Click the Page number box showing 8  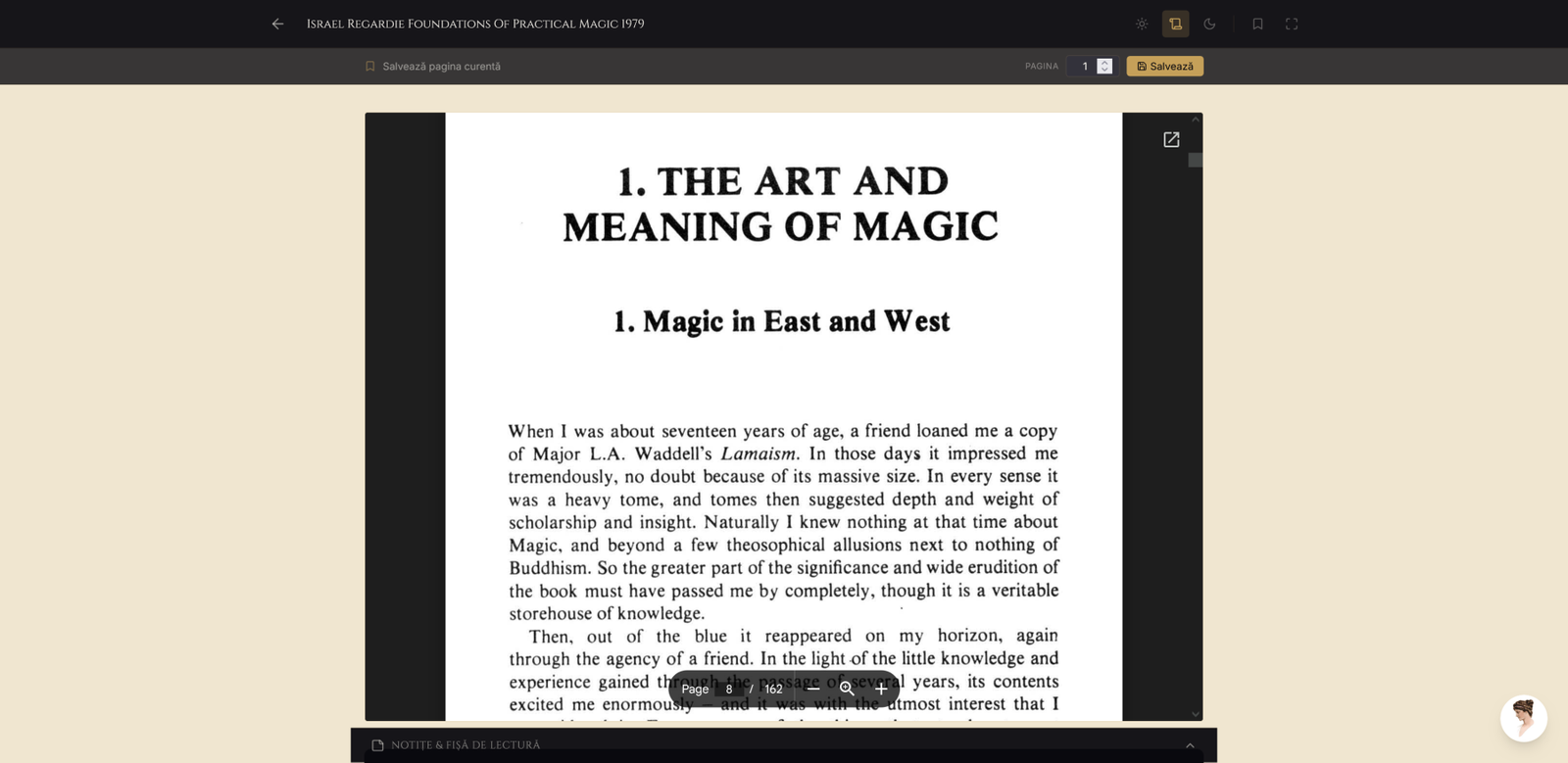729,689
